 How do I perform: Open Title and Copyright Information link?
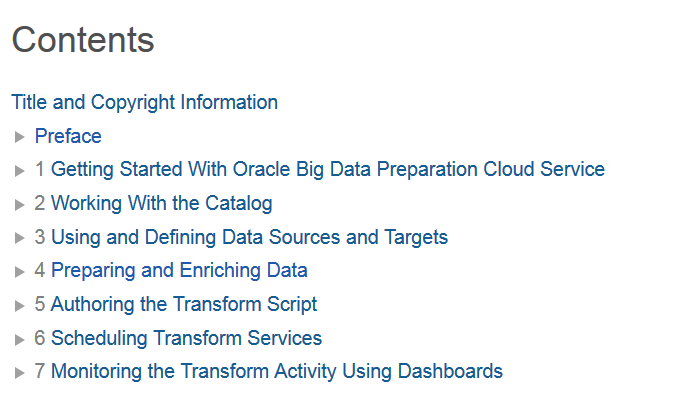click(144, 102)
